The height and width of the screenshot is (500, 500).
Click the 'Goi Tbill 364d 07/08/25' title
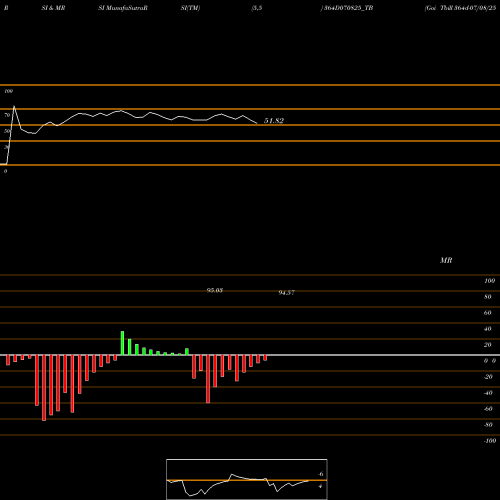(x=460, y=8)
